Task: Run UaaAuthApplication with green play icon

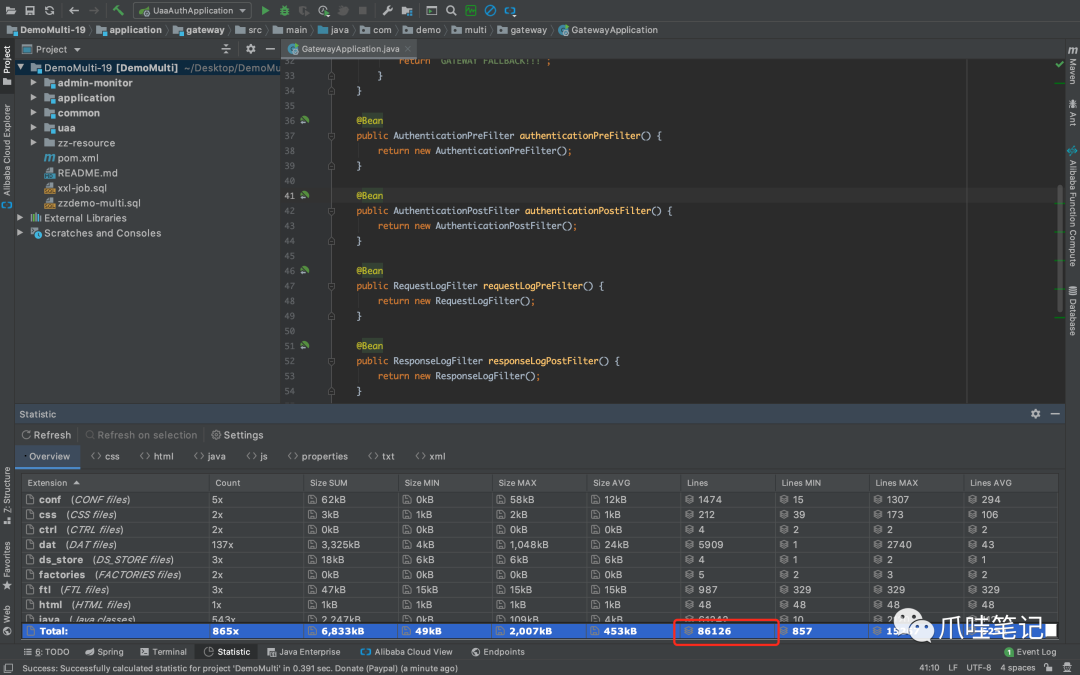Action: [265, 10]
